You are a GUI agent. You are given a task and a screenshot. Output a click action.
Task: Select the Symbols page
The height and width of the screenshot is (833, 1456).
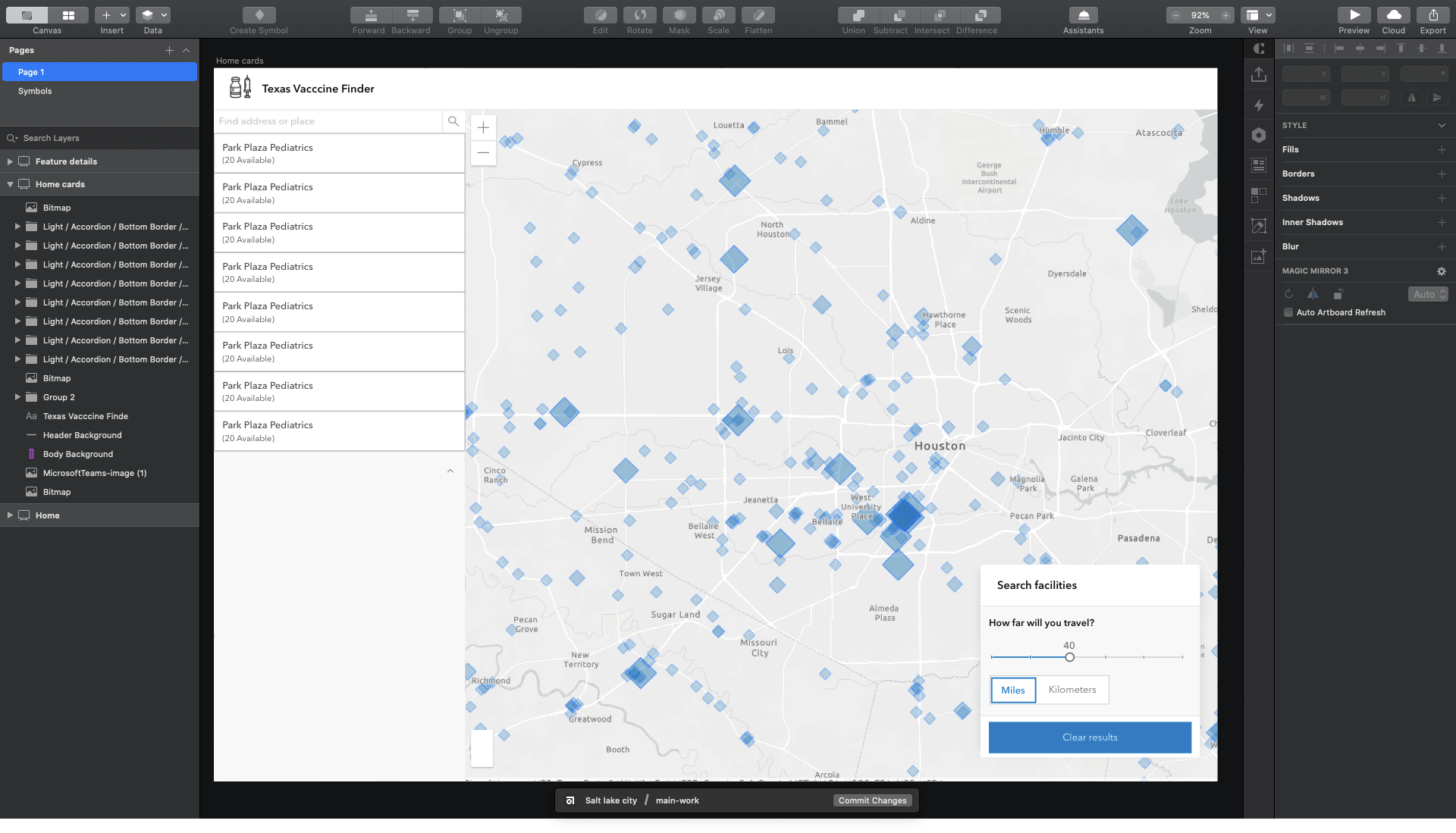pos(35,91)
